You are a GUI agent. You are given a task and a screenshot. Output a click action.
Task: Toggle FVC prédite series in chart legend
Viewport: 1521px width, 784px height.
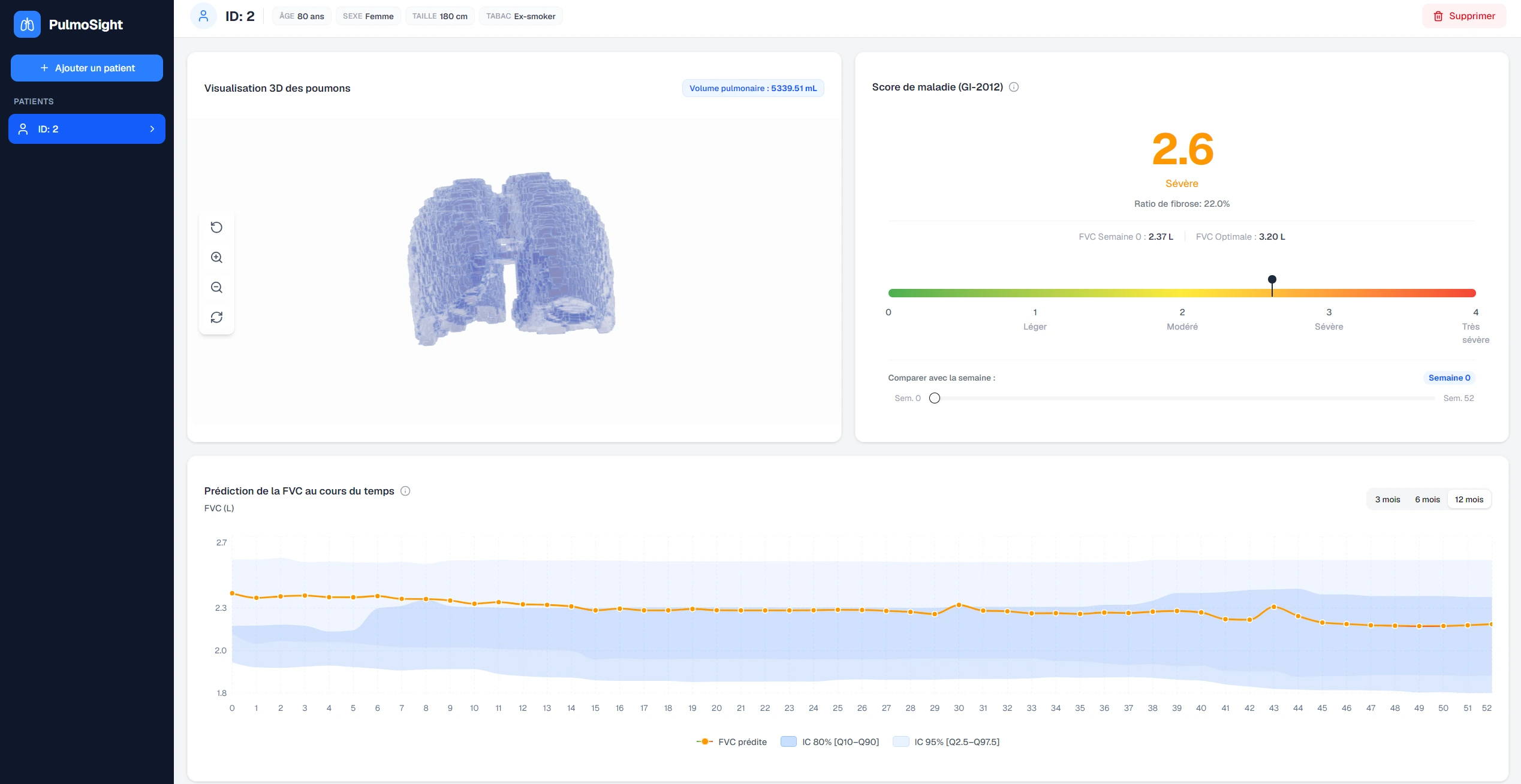tap(731, 741)
